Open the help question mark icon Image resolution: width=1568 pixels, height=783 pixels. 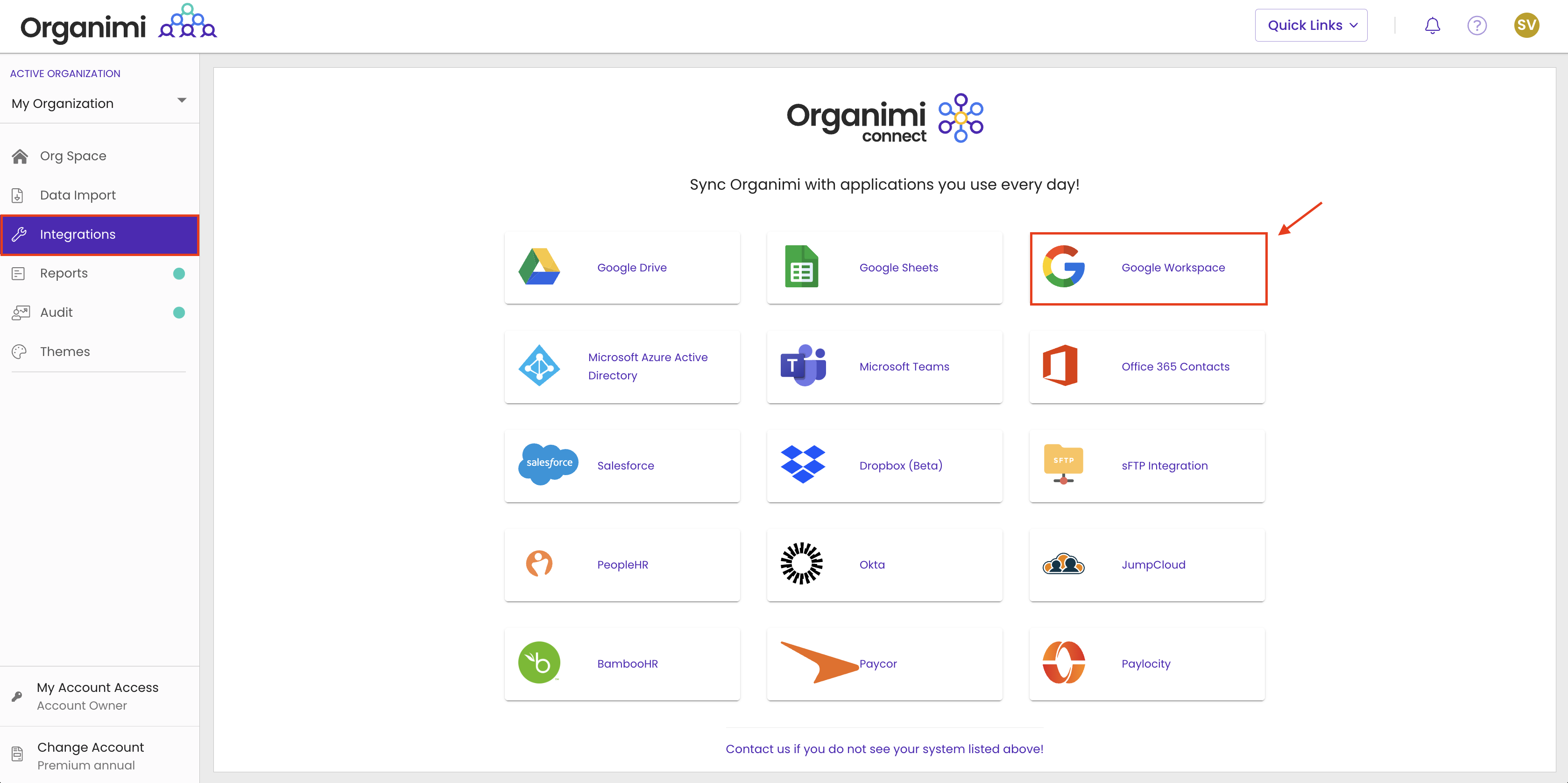tap(1476, 26)
